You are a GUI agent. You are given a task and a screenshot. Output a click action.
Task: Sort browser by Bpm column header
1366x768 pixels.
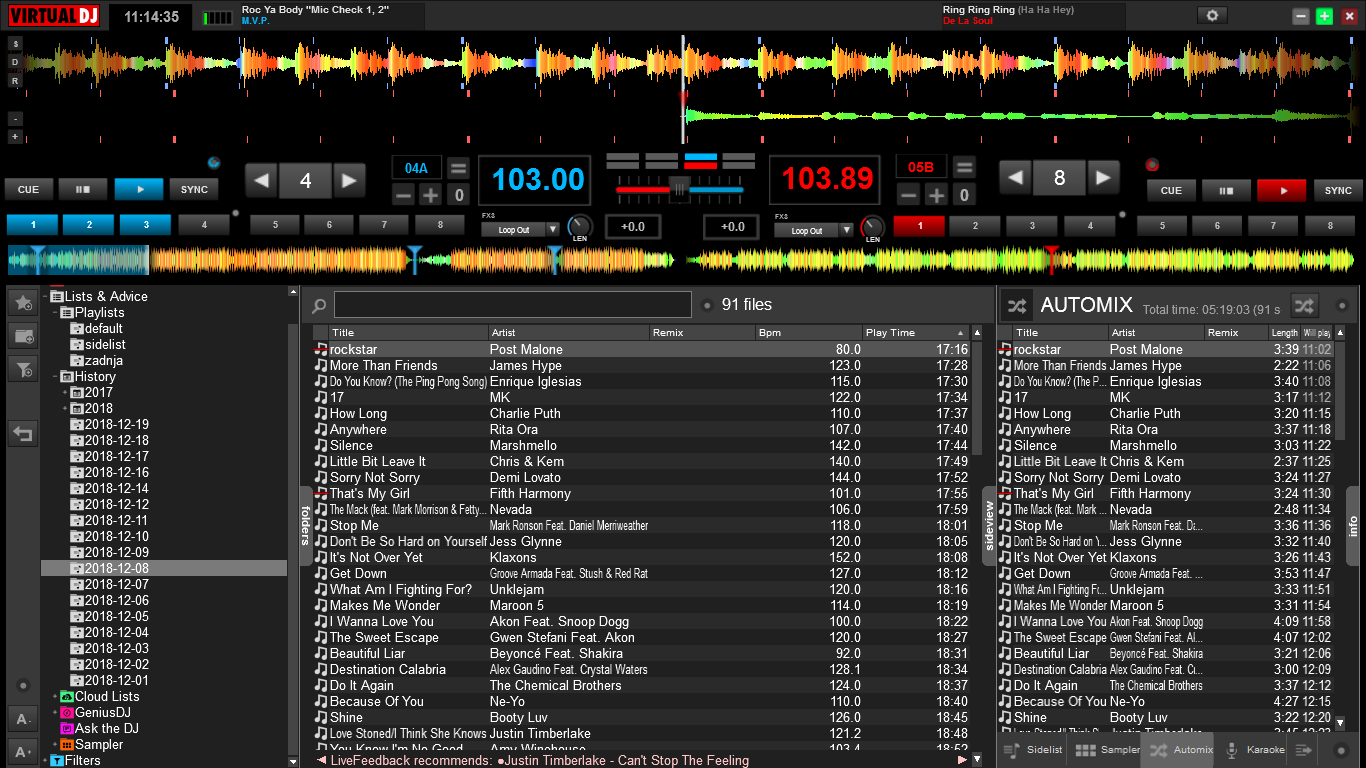(808, 332)
